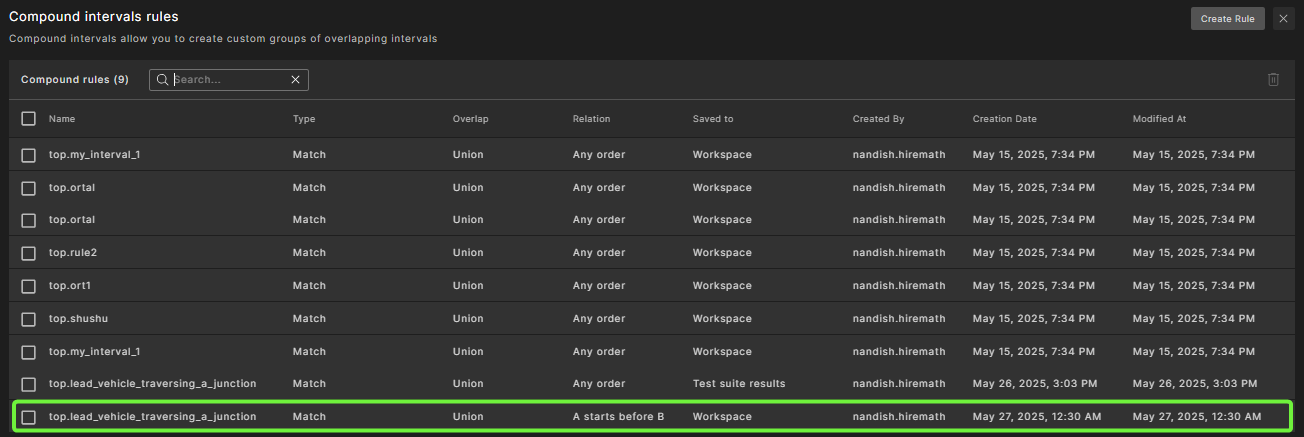Sort by the Name column header
Viewport: 1304px width, 437px height.
62,119
